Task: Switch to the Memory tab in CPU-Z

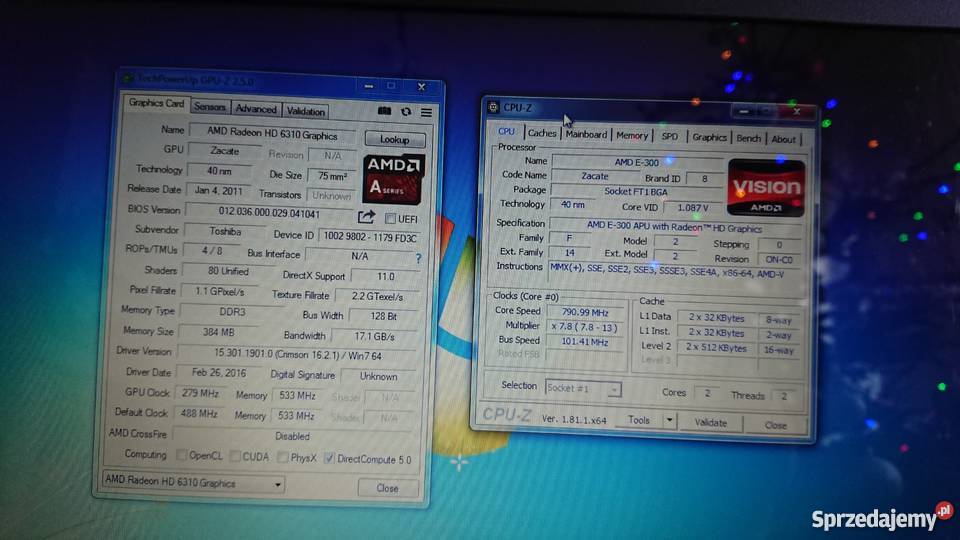Action: (632, 135)
